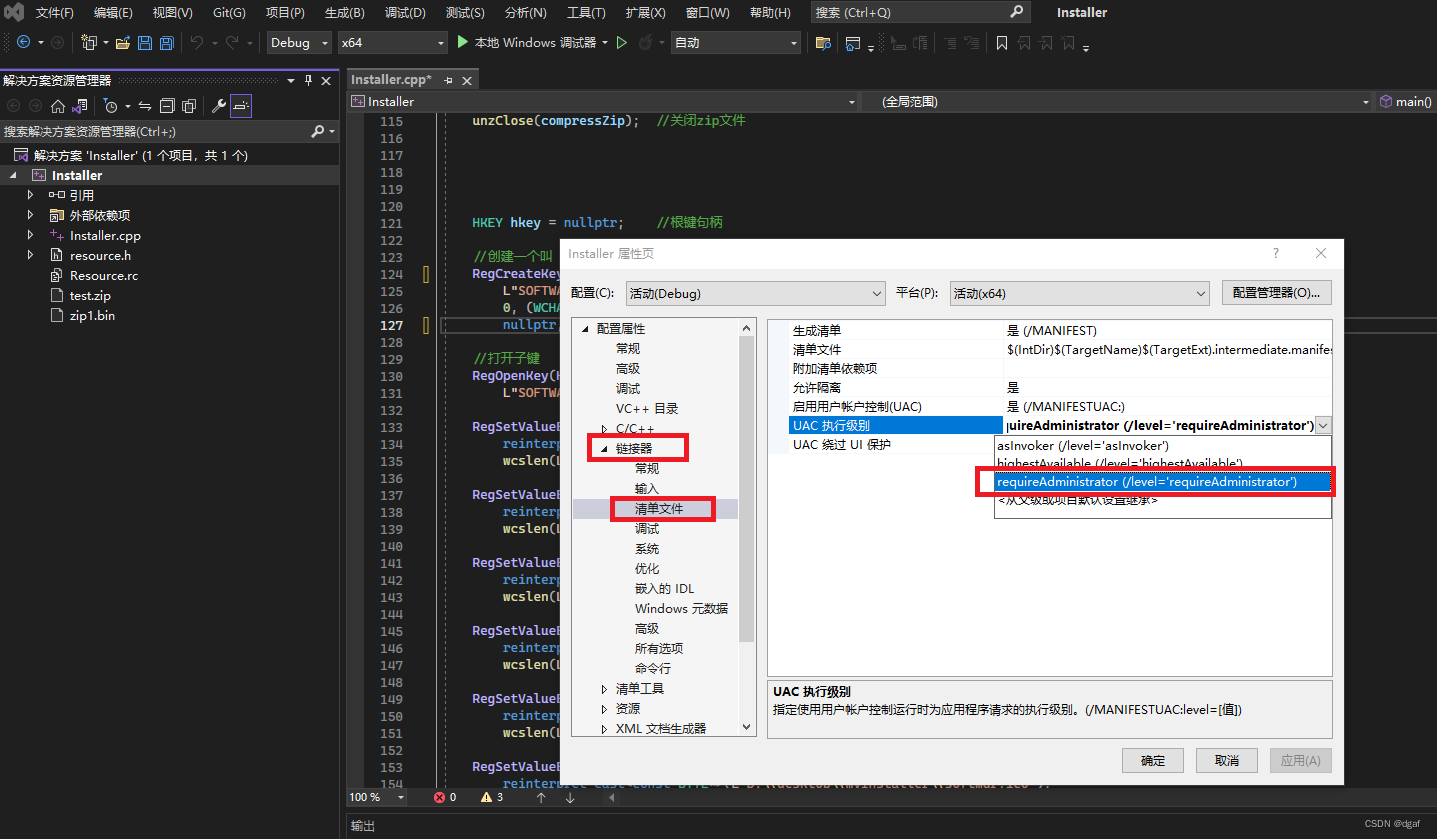
Task: Open the 扩展(X) menu
Action: click(645, 13)
